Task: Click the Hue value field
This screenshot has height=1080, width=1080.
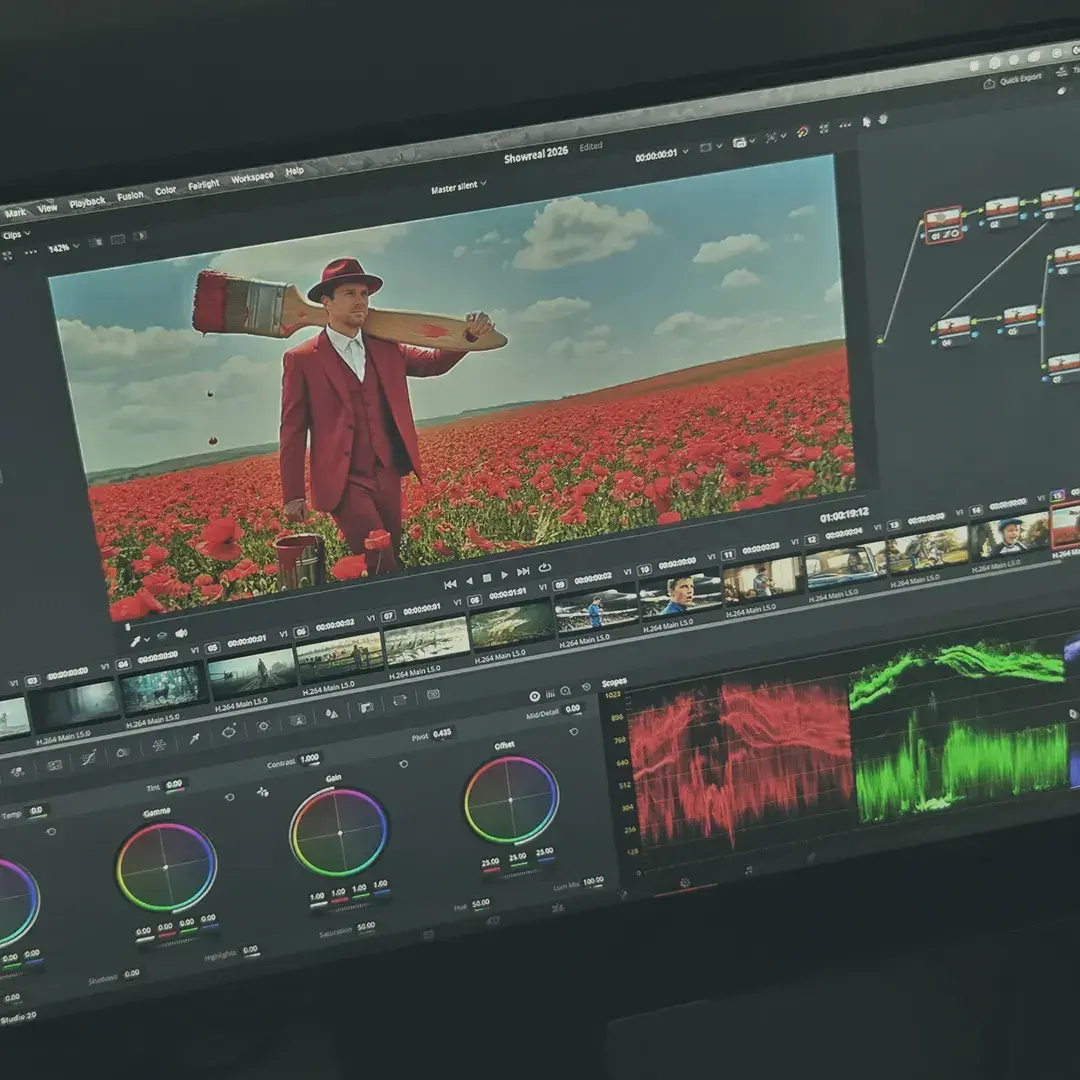Action: [x=481, y=903]
